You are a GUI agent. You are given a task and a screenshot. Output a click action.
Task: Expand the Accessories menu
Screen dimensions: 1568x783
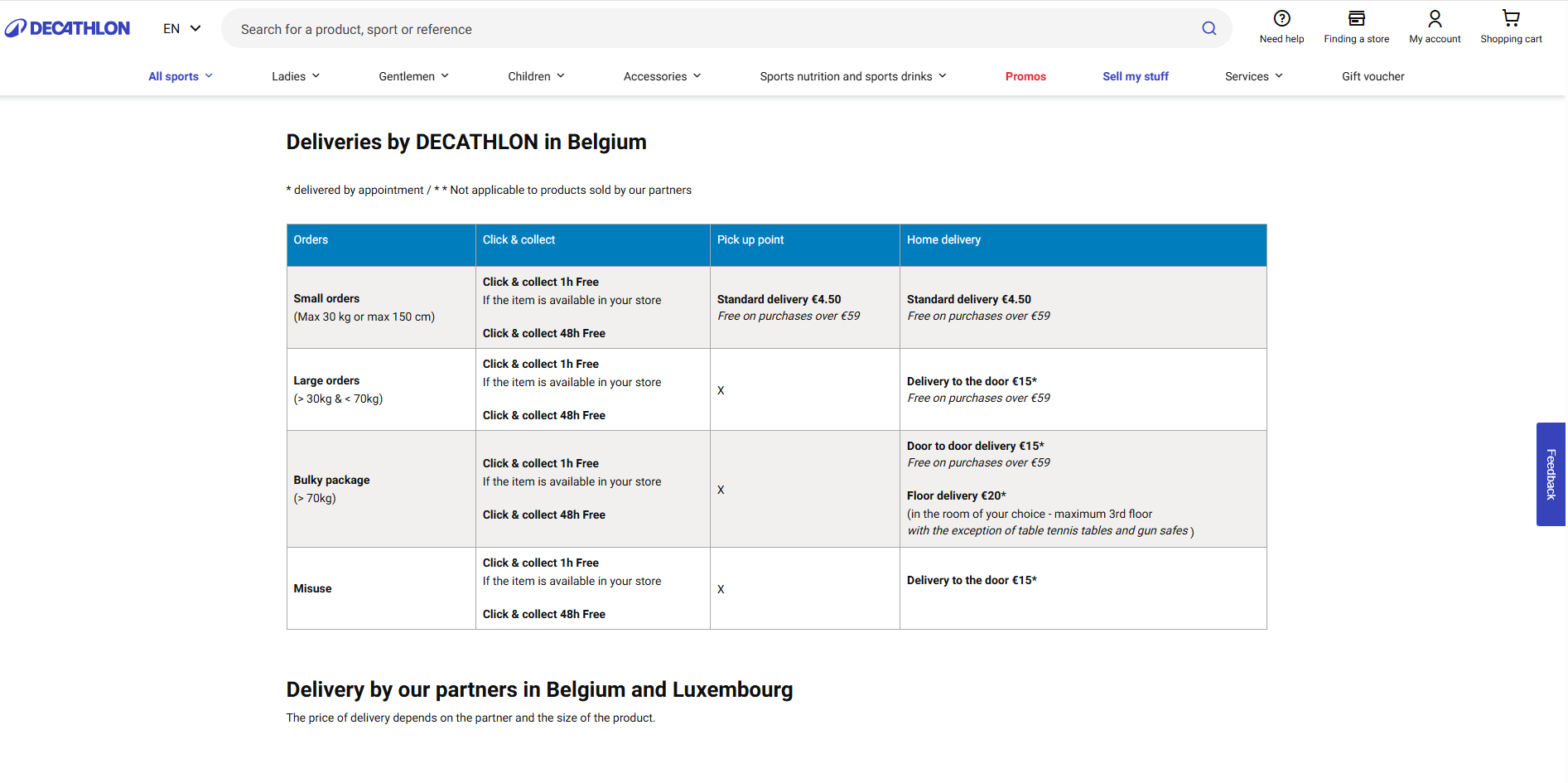pos(662,76)
